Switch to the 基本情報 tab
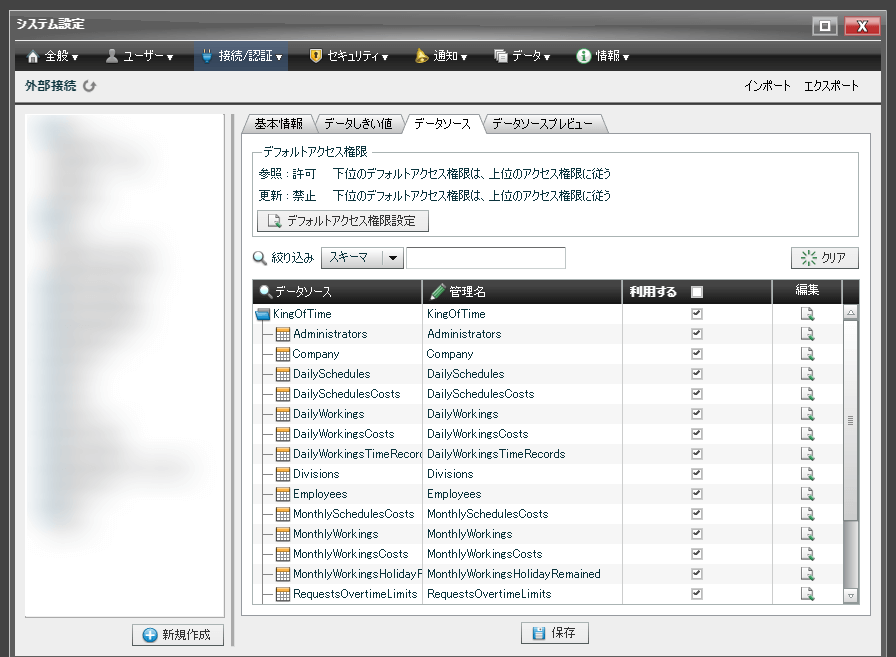Image resolution: width=896 pixels, height=657 pixels. [x=278, y=123]
